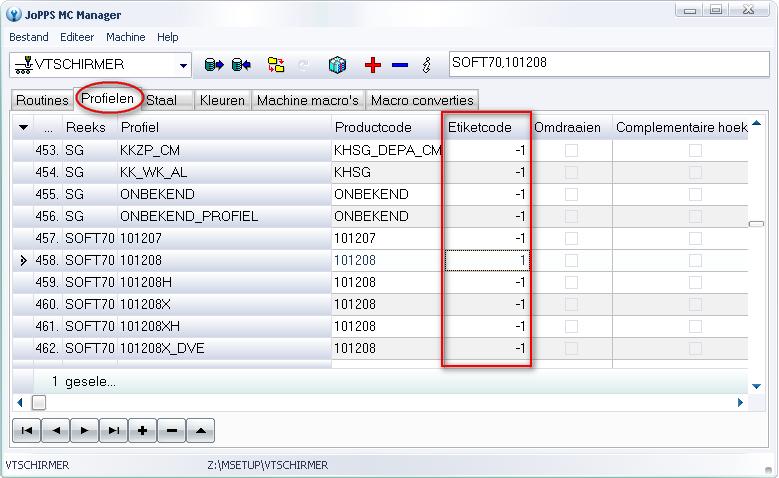This screenshot has height=478, width=779.
Task: Switch to the Profielen tab
Action: pyautogui.click(x=107, y=98)
